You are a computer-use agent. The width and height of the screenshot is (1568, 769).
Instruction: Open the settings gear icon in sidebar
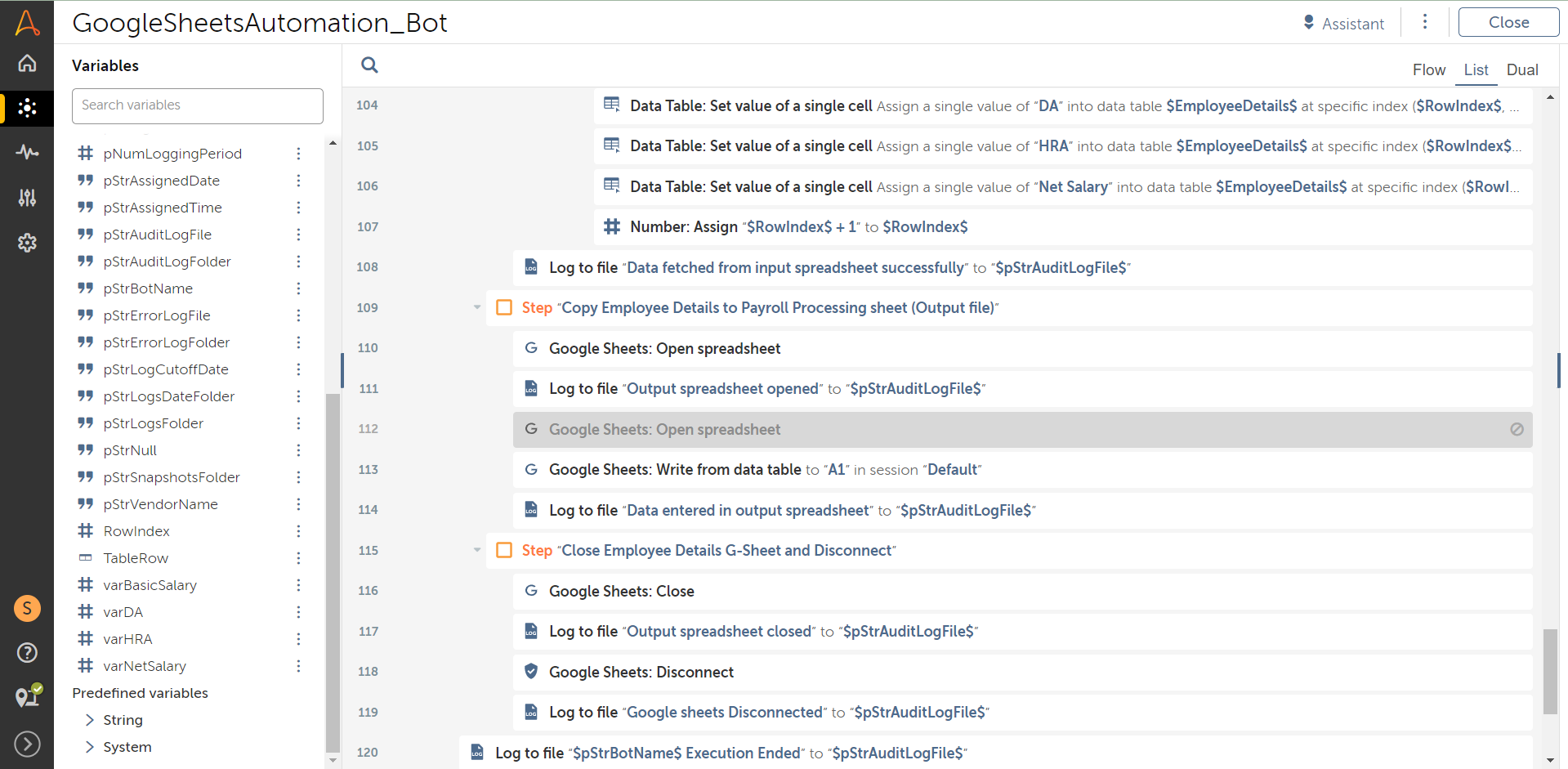coord(27,243)
